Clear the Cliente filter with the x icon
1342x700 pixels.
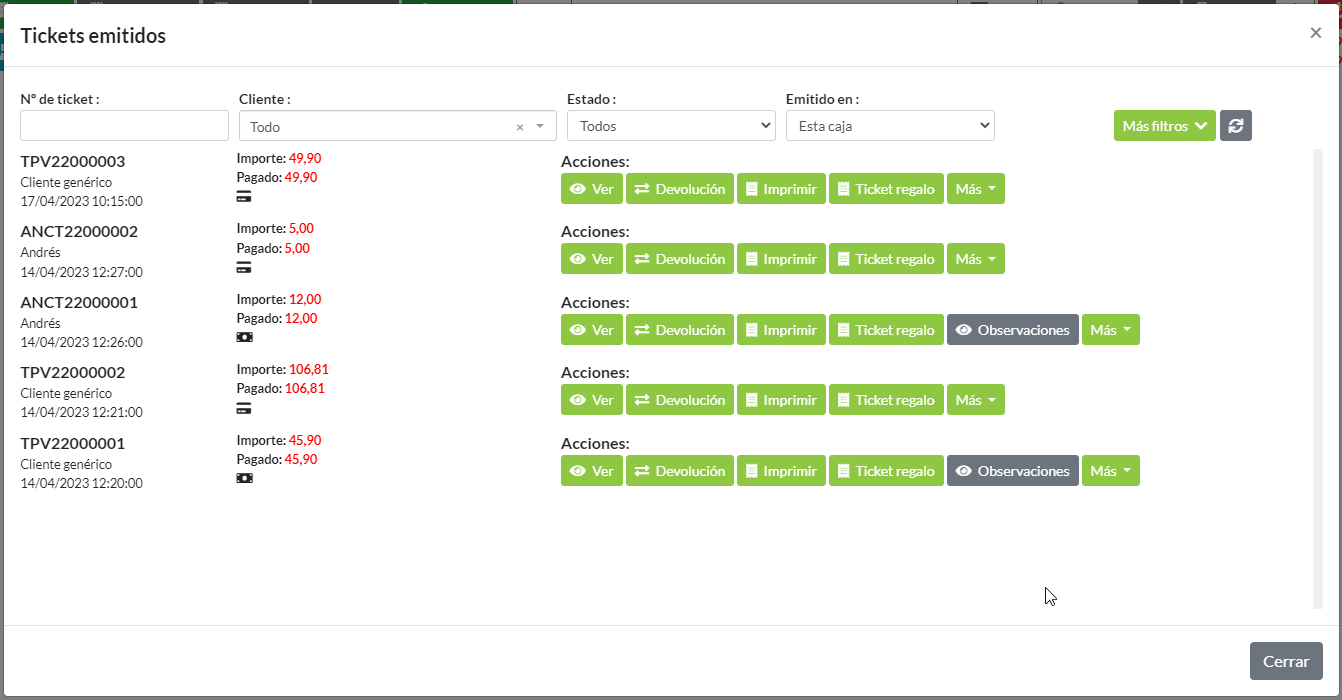[x=520, y=127]
